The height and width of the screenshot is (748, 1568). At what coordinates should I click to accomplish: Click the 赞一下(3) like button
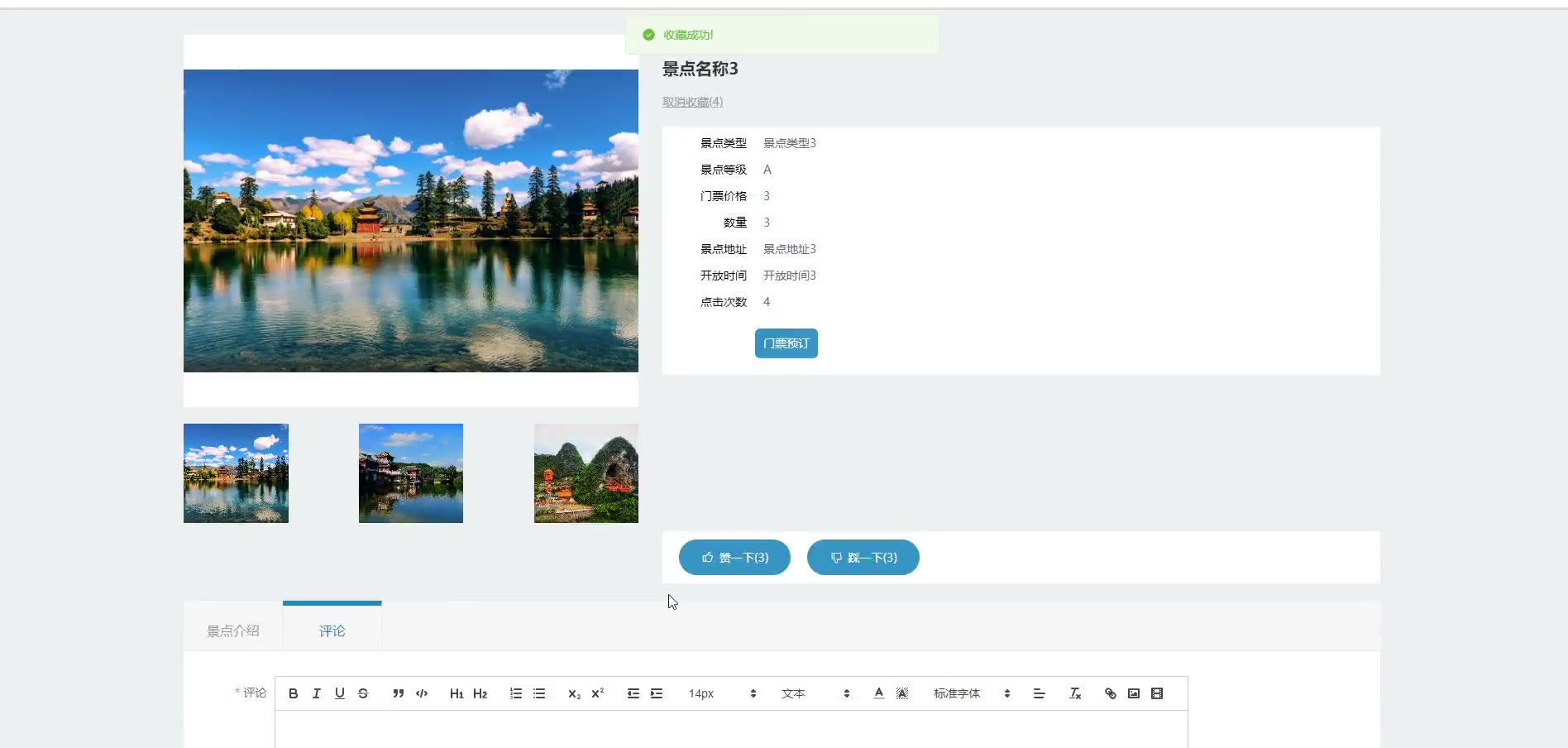coord(734,558)
